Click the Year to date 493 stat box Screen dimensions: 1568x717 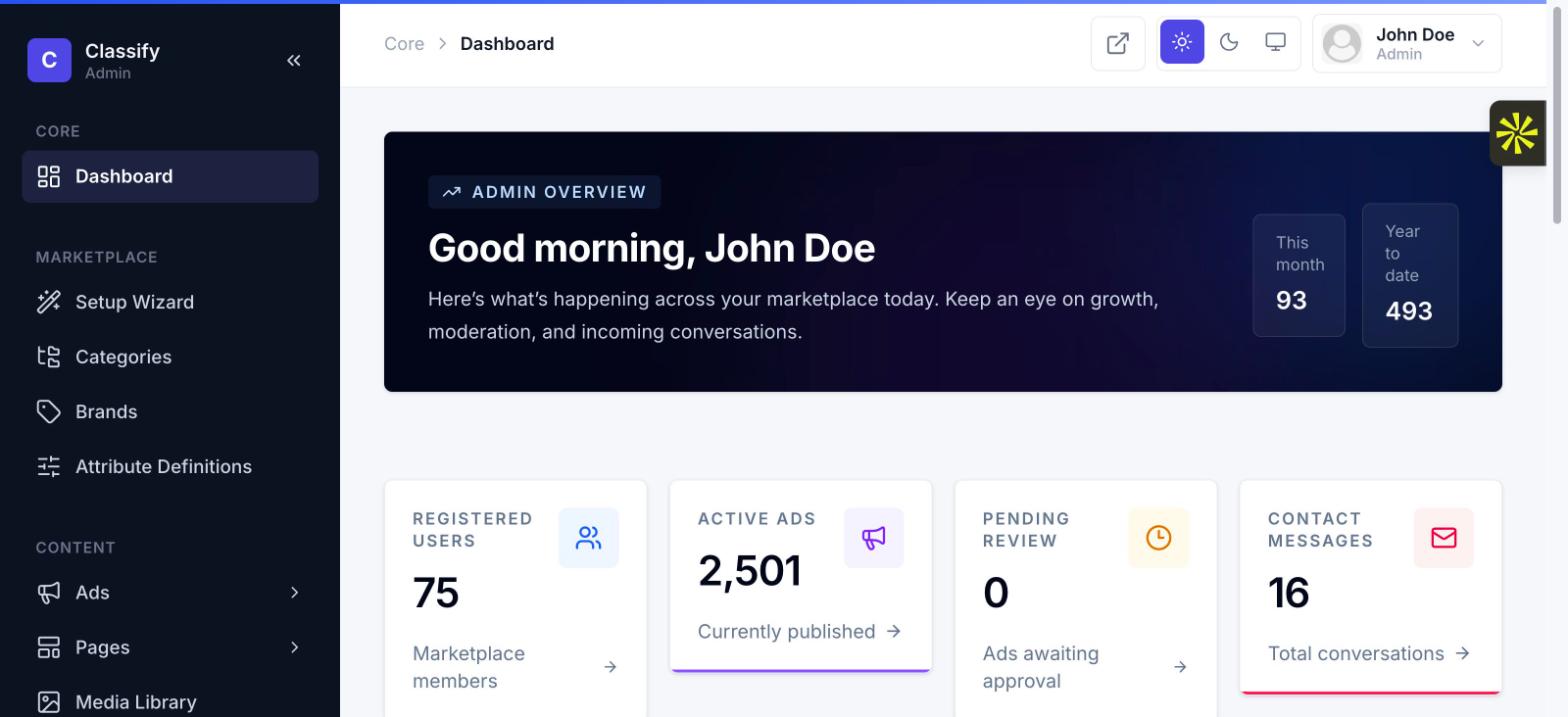point(1410,275)
